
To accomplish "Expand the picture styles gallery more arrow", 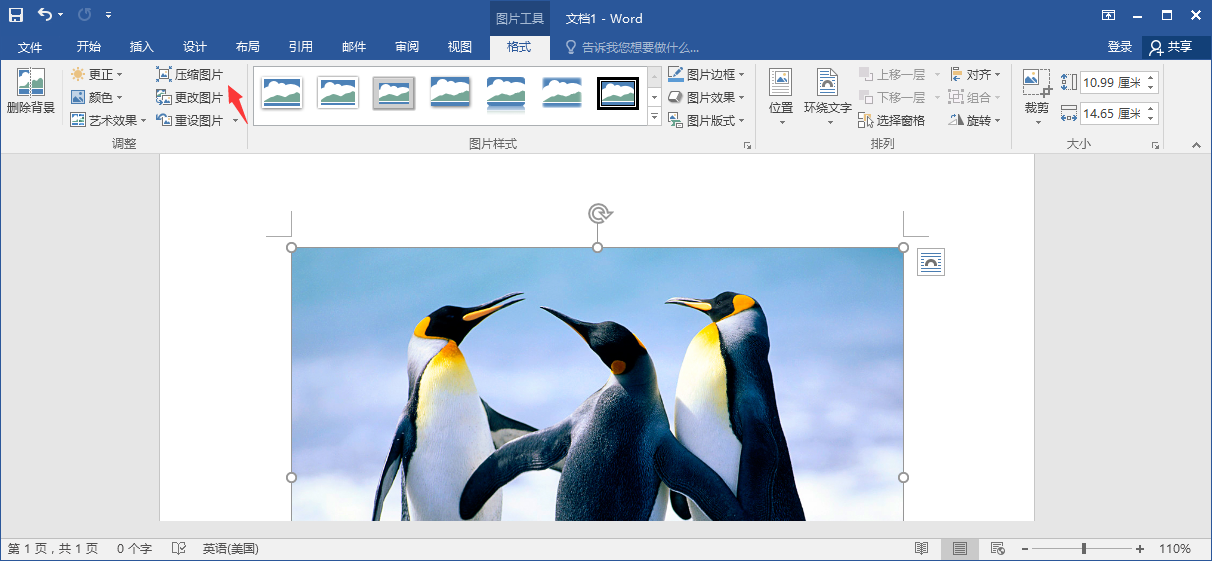I will (654, 118).
